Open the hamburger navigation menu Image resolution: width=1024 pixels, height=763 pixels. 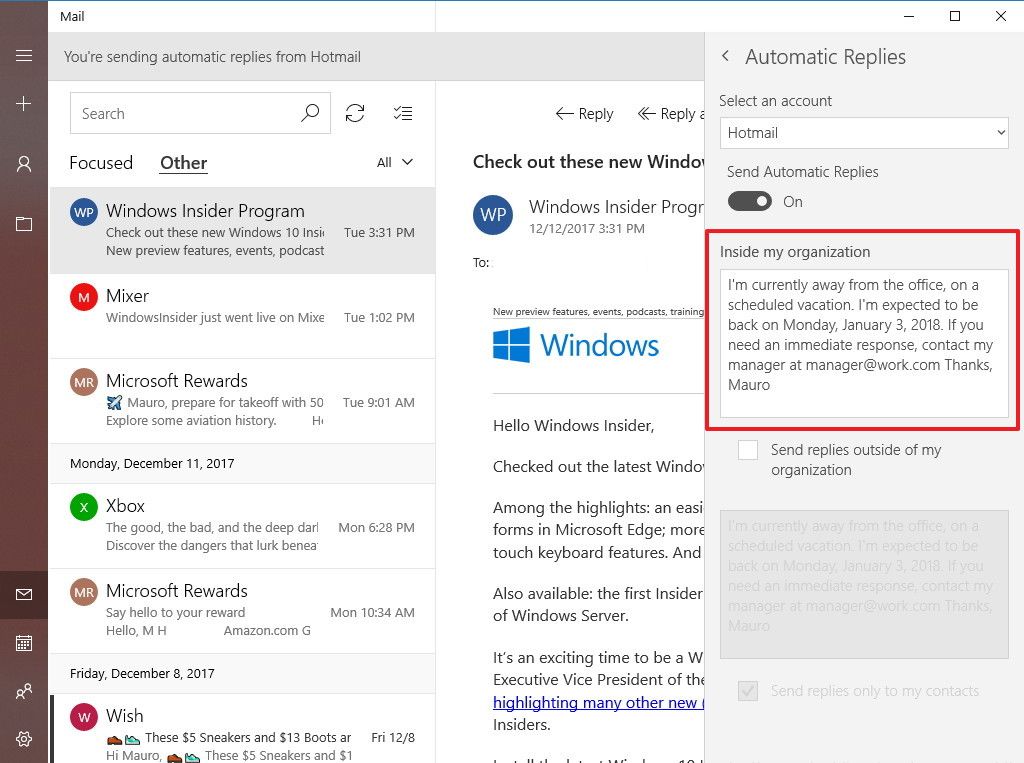24,55
